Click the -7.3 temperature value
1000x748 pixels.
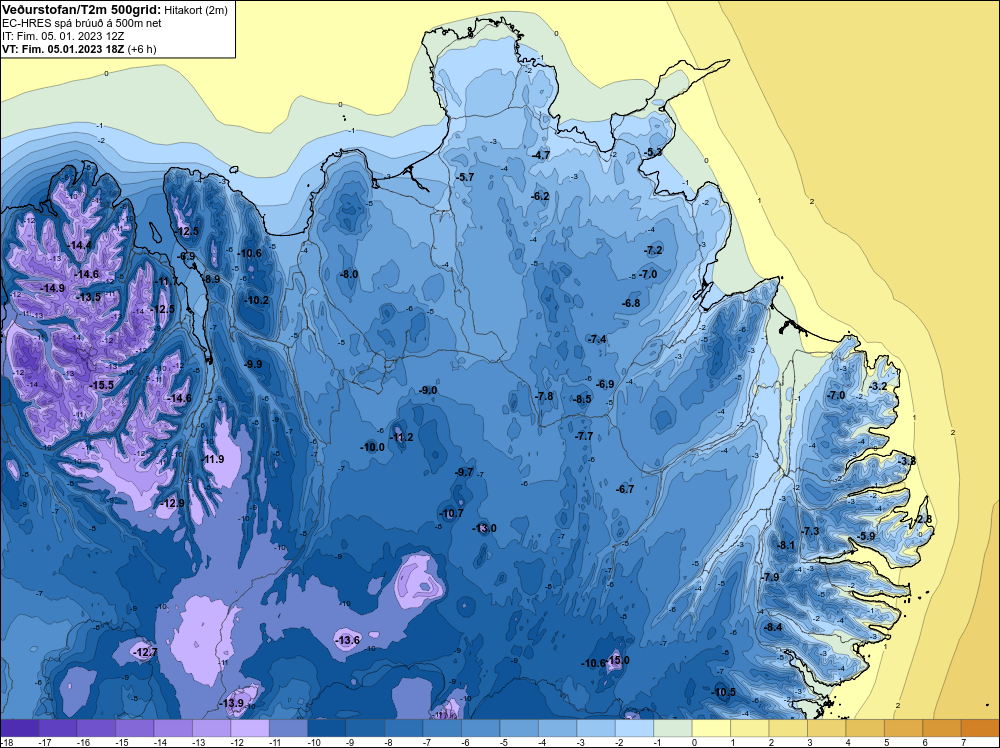[x=810, y=531]
